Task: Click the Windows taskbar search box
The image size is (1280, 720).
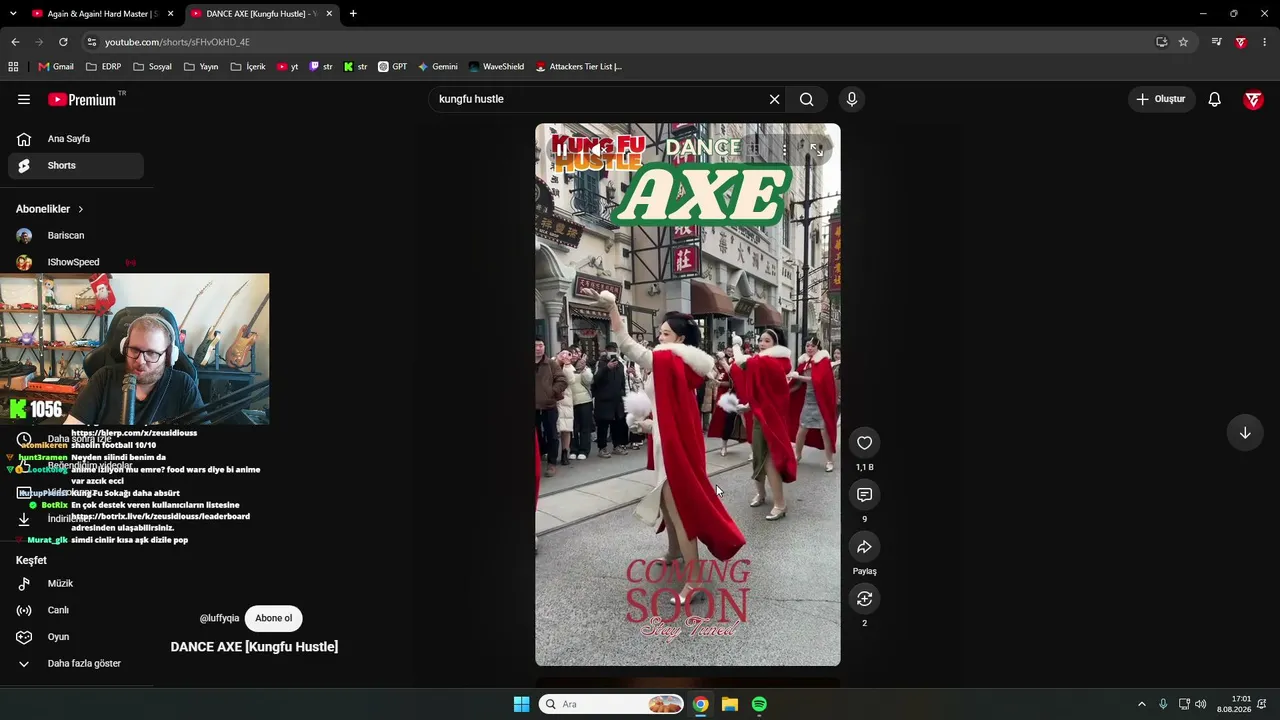Action: coord(611,704)
